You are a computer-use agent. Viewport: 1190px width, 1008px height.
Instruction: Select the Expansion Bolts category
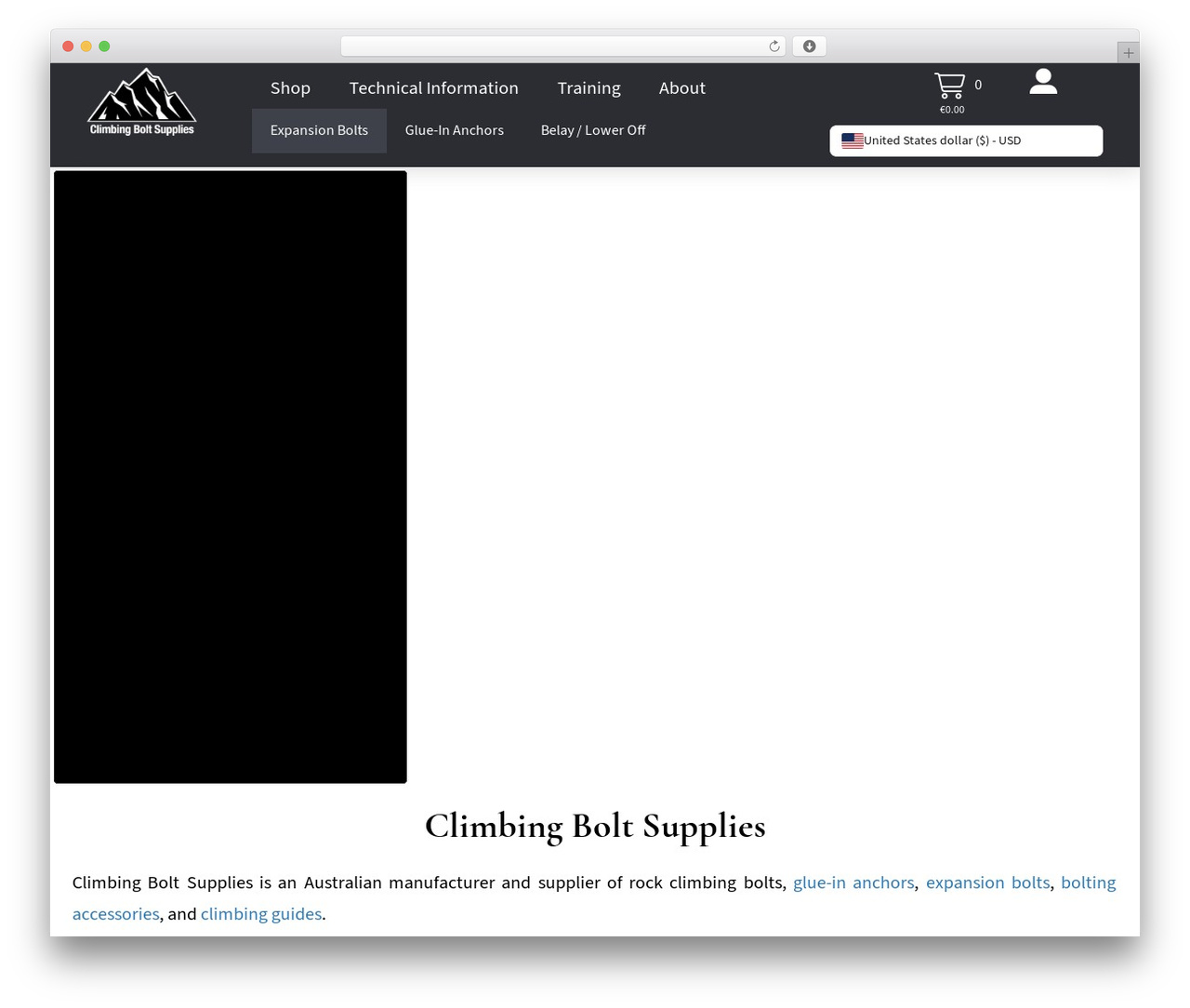click(x=319, y=130)
